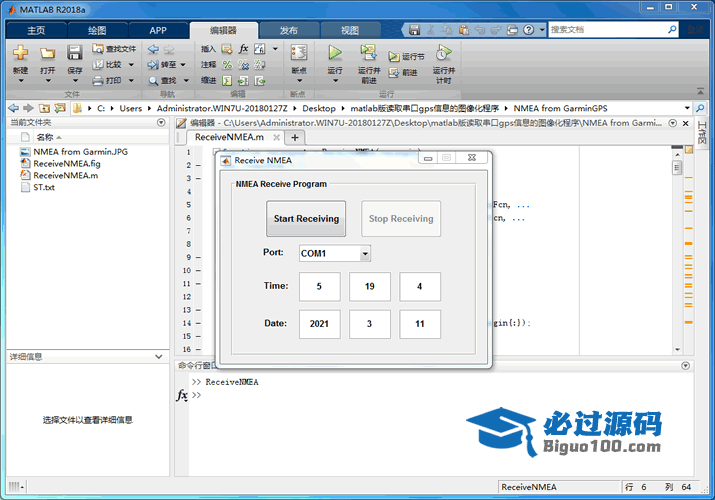Image resolution: width=715 pixels, height=500 pixels.
Task: Switch to the Publish tab
Action: point(289,31)
